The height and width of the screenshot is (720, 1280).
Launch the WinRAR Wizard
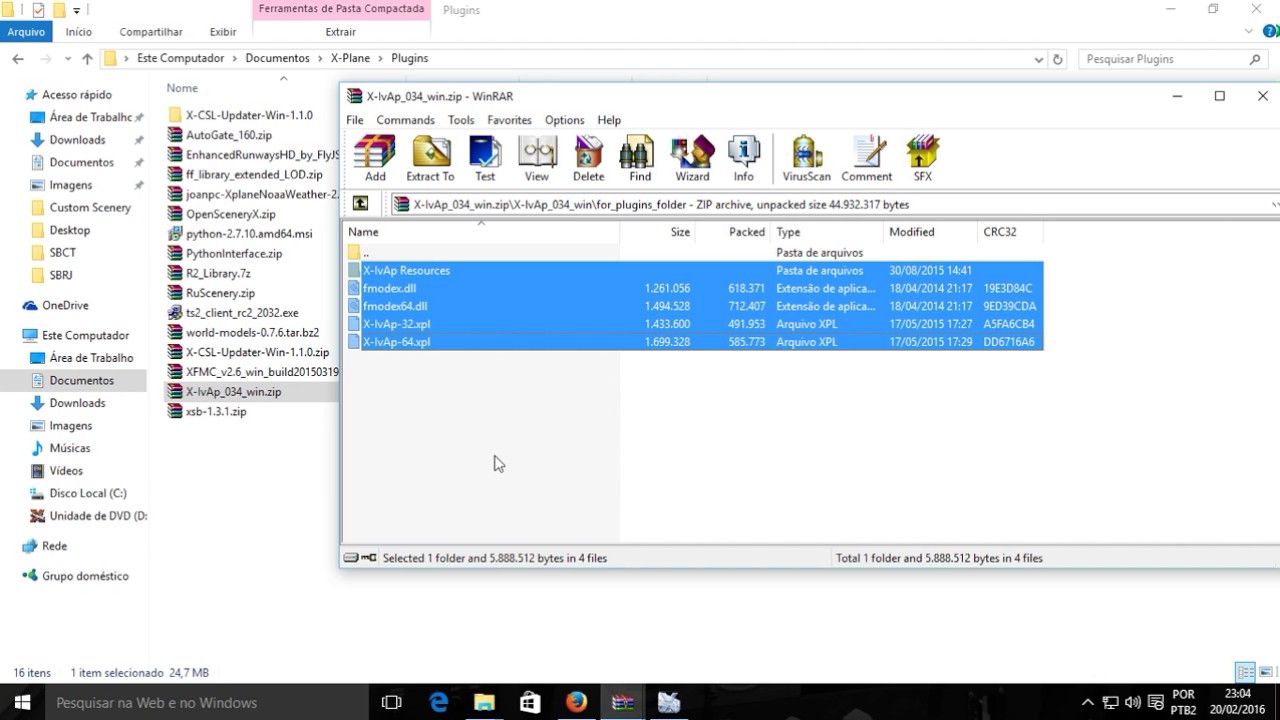(x=692, y=159)
